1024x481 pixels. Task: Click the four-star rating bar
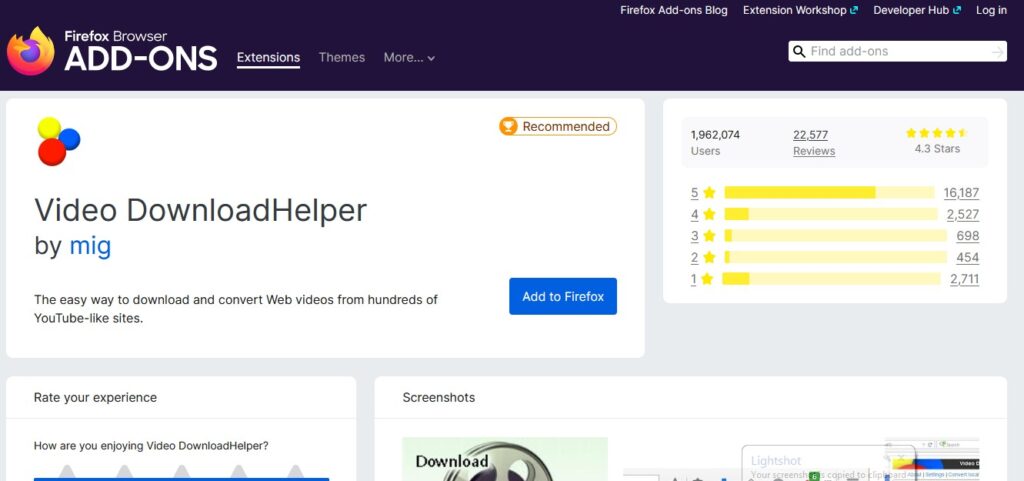pos(831,214)
